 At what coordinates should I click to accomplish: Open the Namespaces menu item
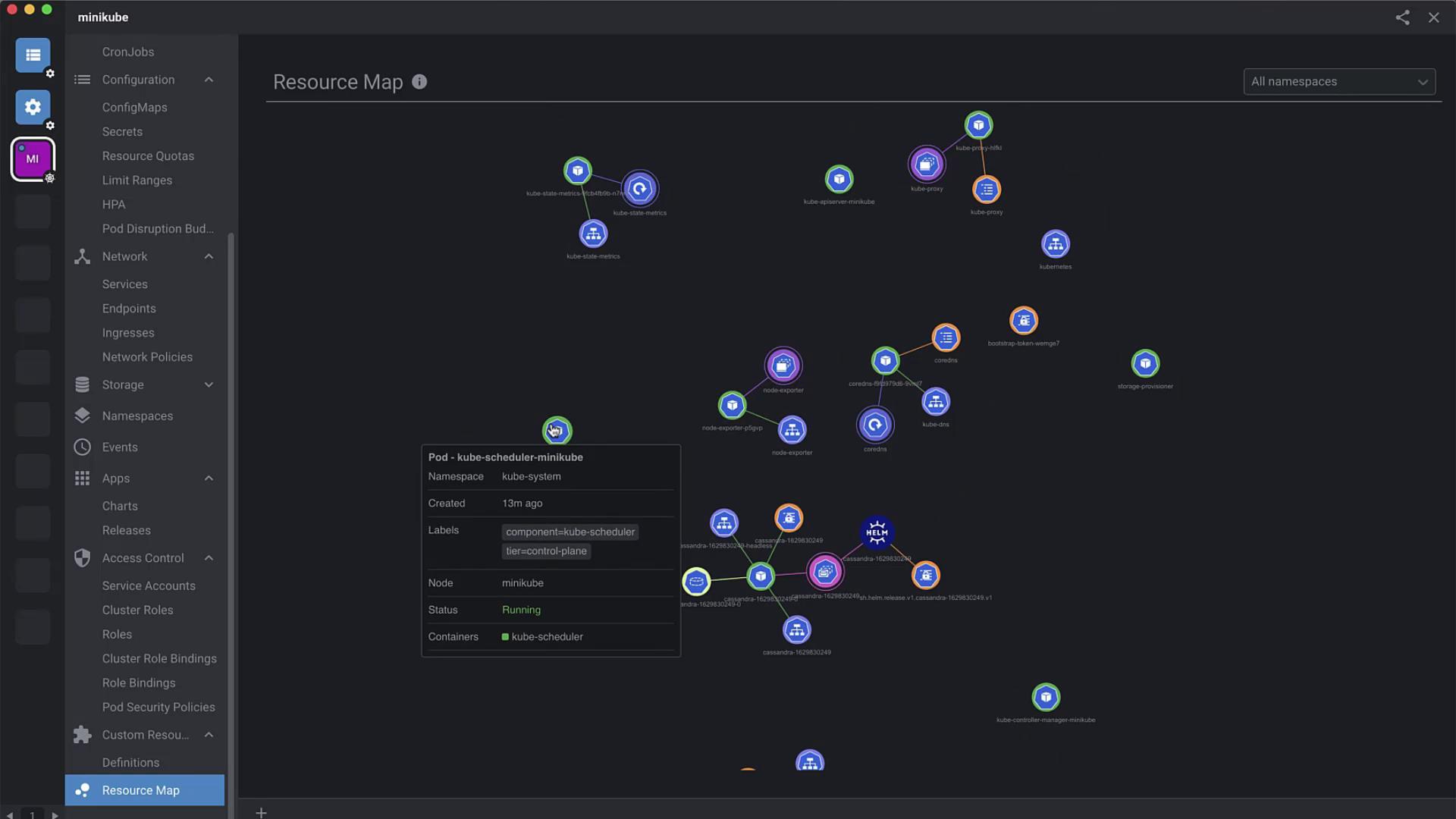pyautogui.click(x=137, y=416)
